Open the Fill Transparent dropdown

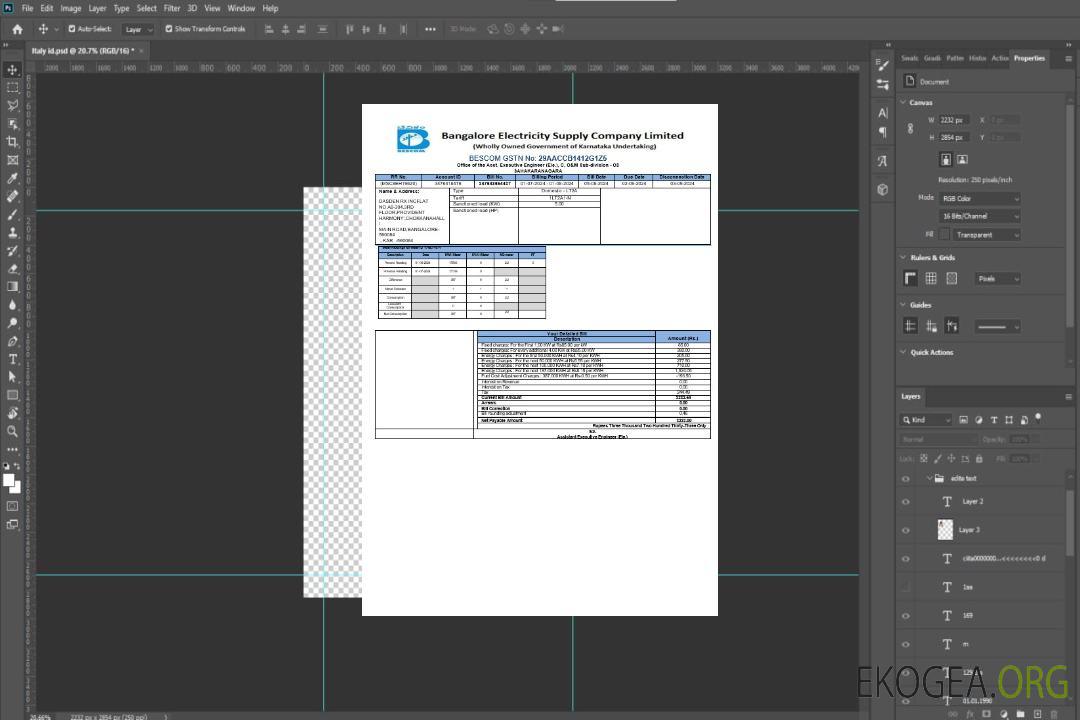986,235
